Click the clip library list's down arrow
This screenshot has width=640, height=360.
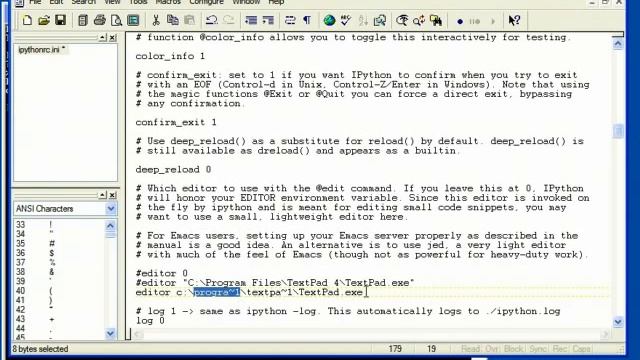coord(111,333)
